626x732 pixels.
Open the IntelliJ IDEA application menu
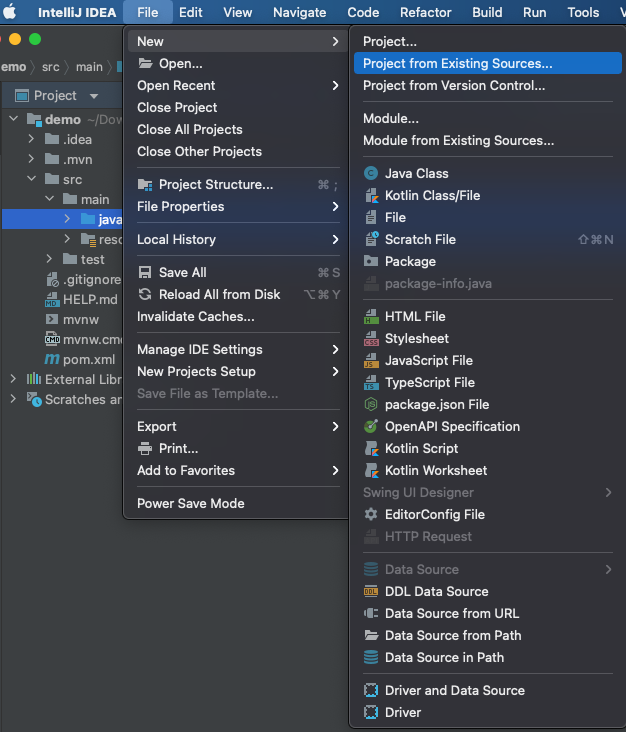(x=77, y=12)
